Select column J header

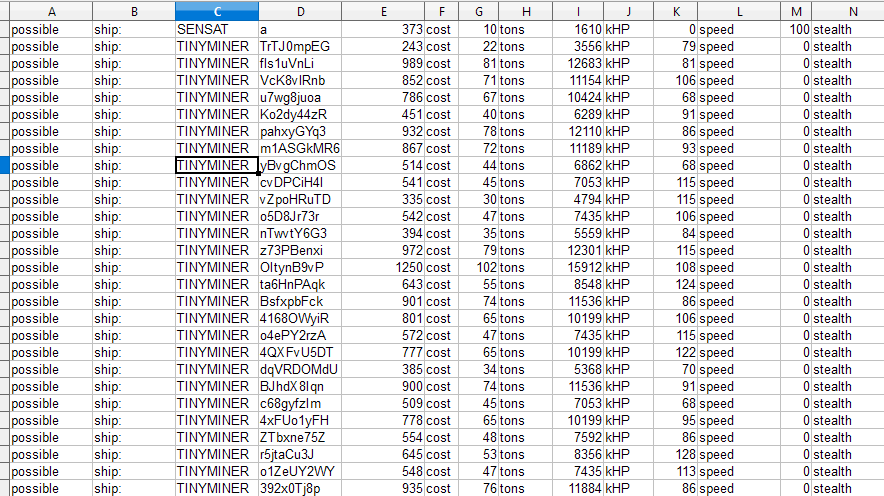tap(629, 11)
